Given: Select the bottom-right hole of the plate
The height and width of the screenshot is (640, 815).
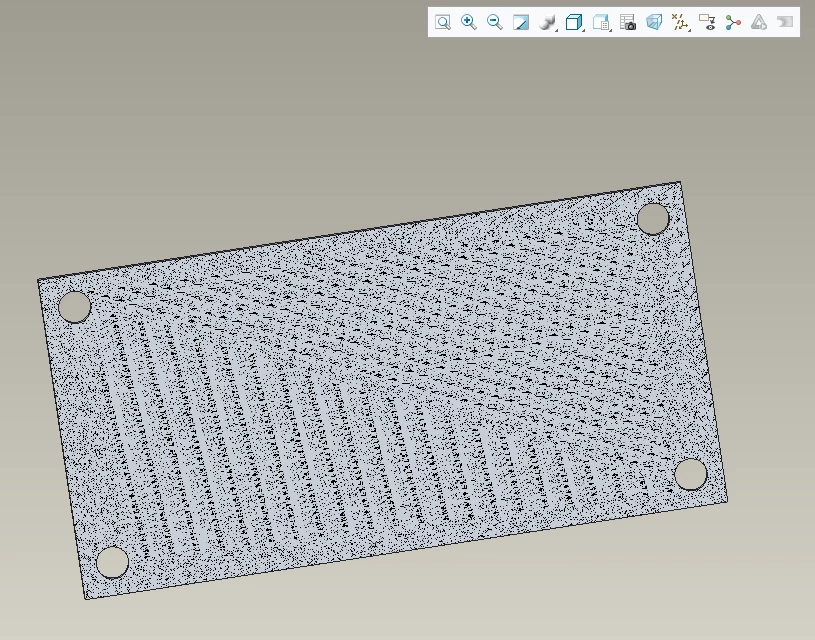Looking at the screenshot, I should (x=691, y=475).
